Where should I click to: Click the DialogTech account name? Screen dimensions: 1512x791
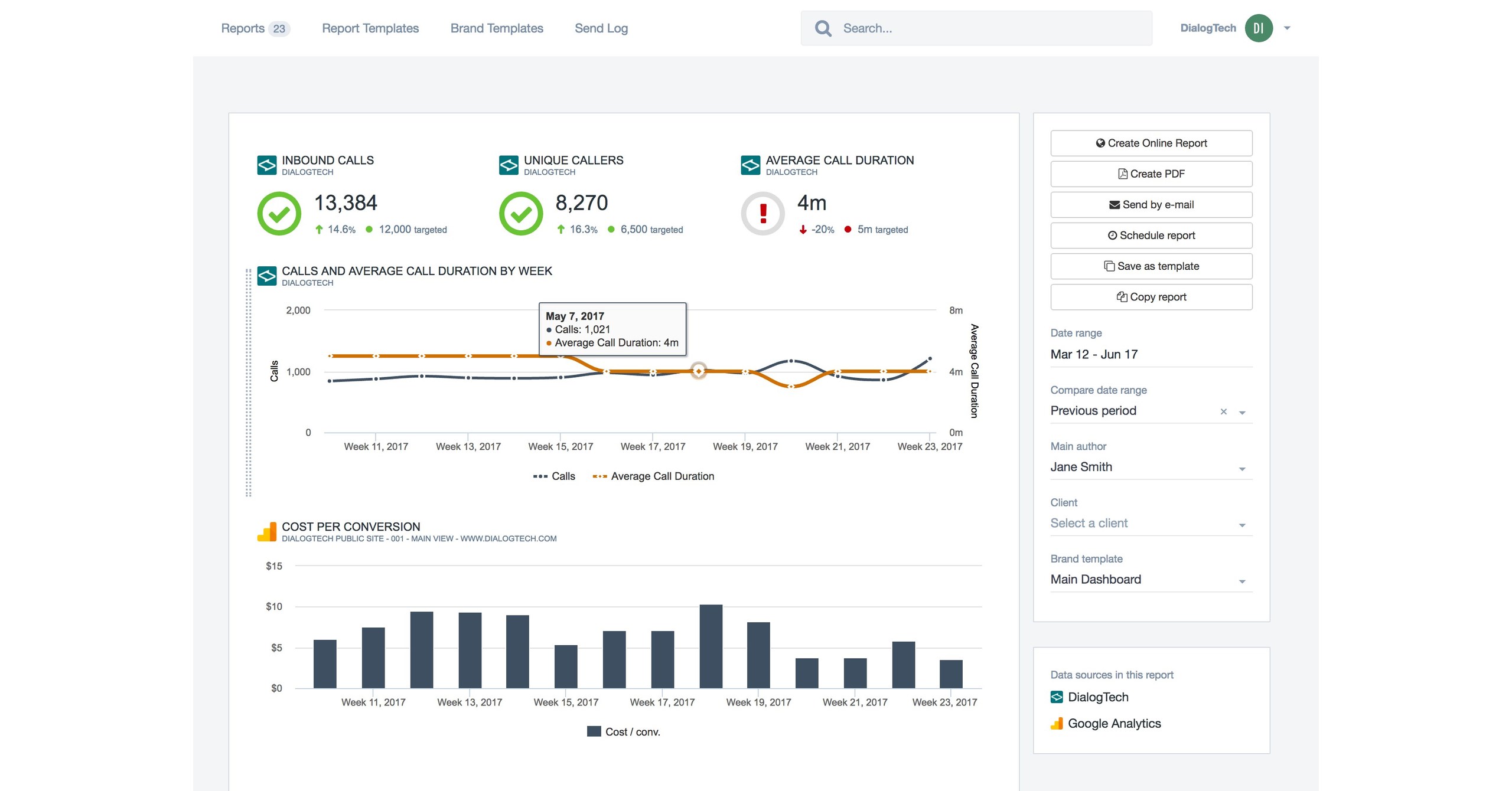pyautogui.click(x=1207, y=28)
